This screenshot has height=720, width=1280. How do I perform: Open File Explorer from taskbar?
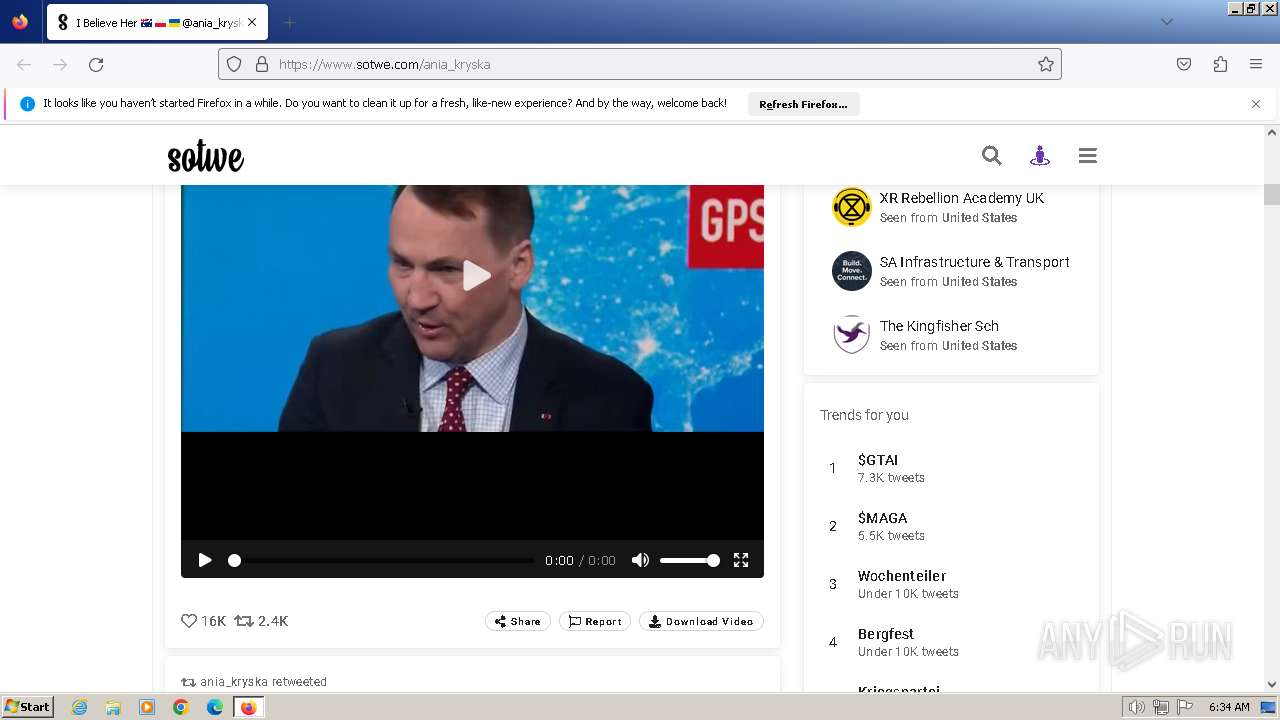113,707
